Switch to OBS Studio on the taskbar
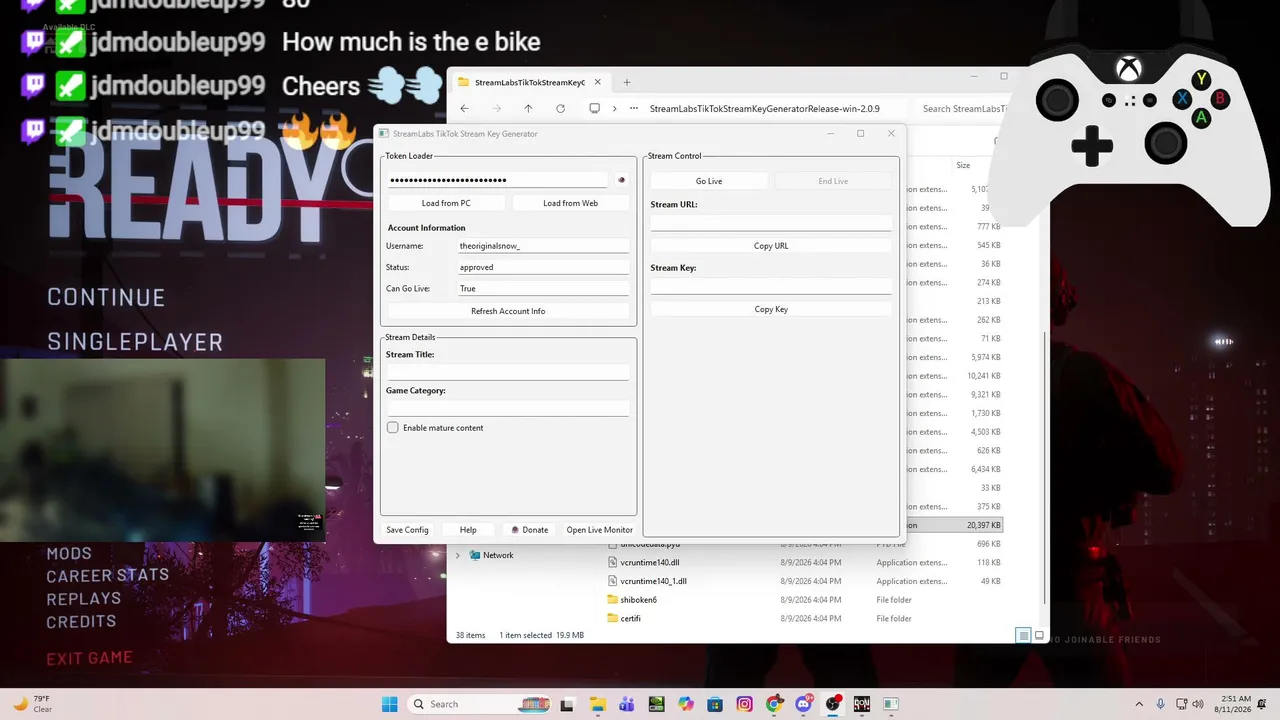This screenshot has width=1280, height=720. 833,704
